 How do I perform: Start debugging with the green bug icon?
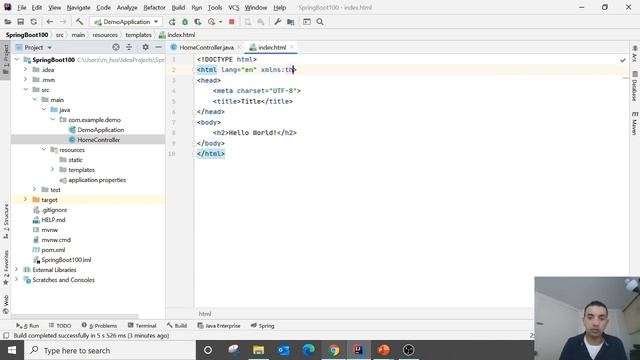tap(185, 22)
